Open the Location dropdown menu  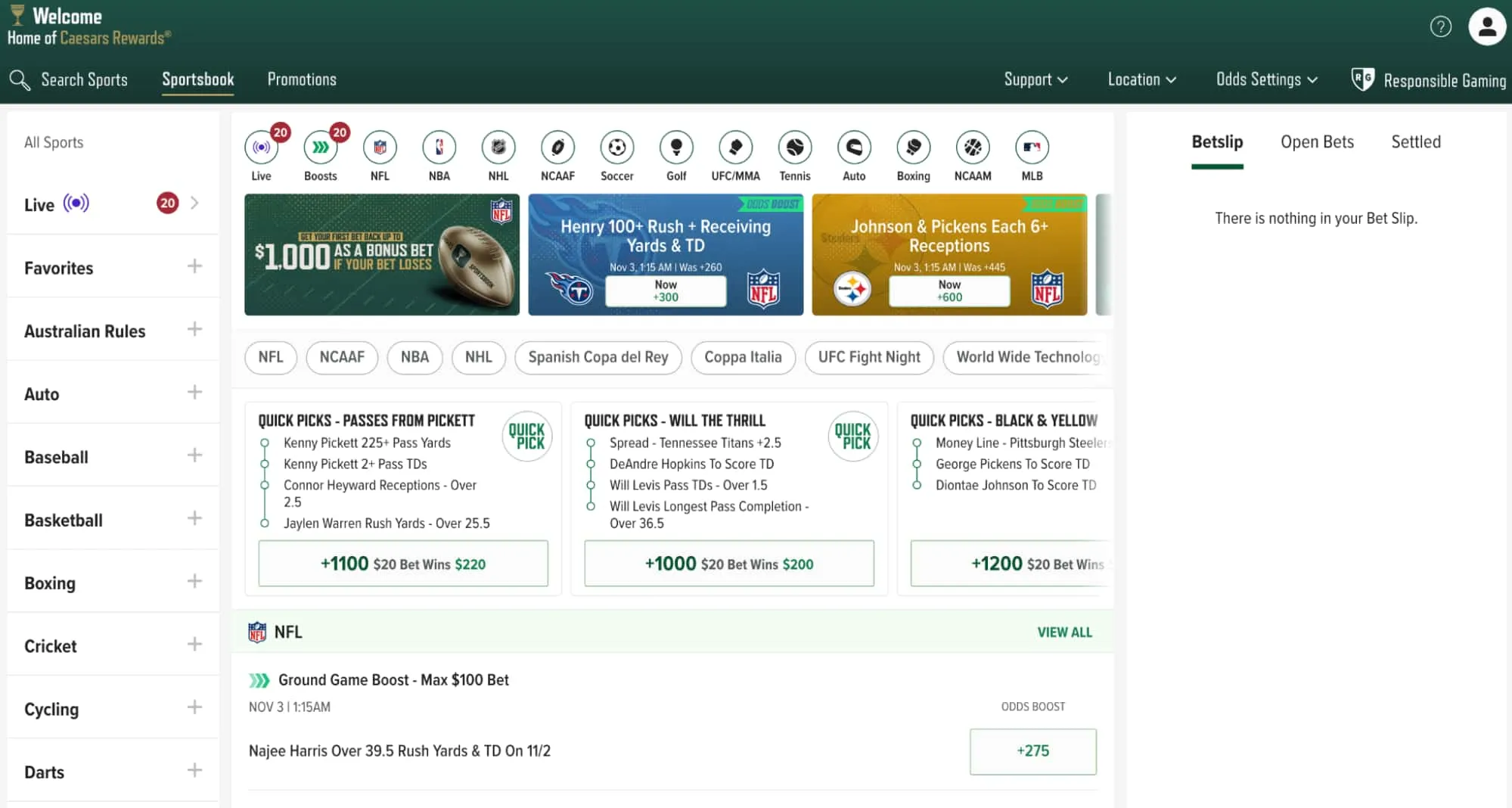tap(1141, 79)
